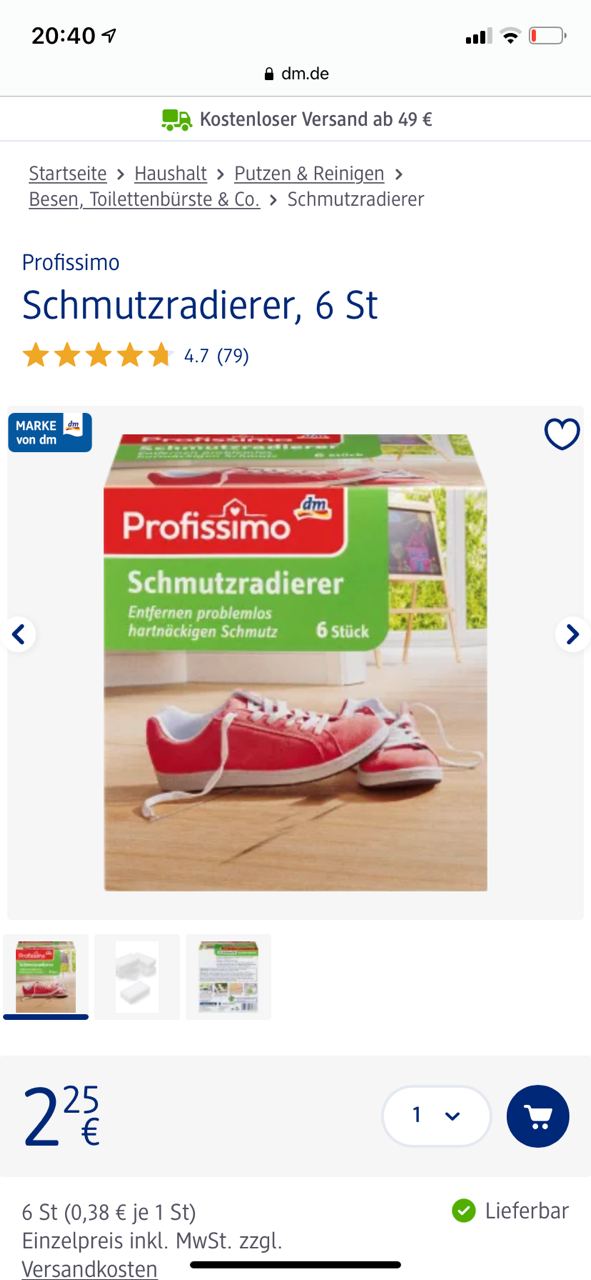Select the red shoes packaging thumbnail
591x1280 pixels.
point(46,977)
